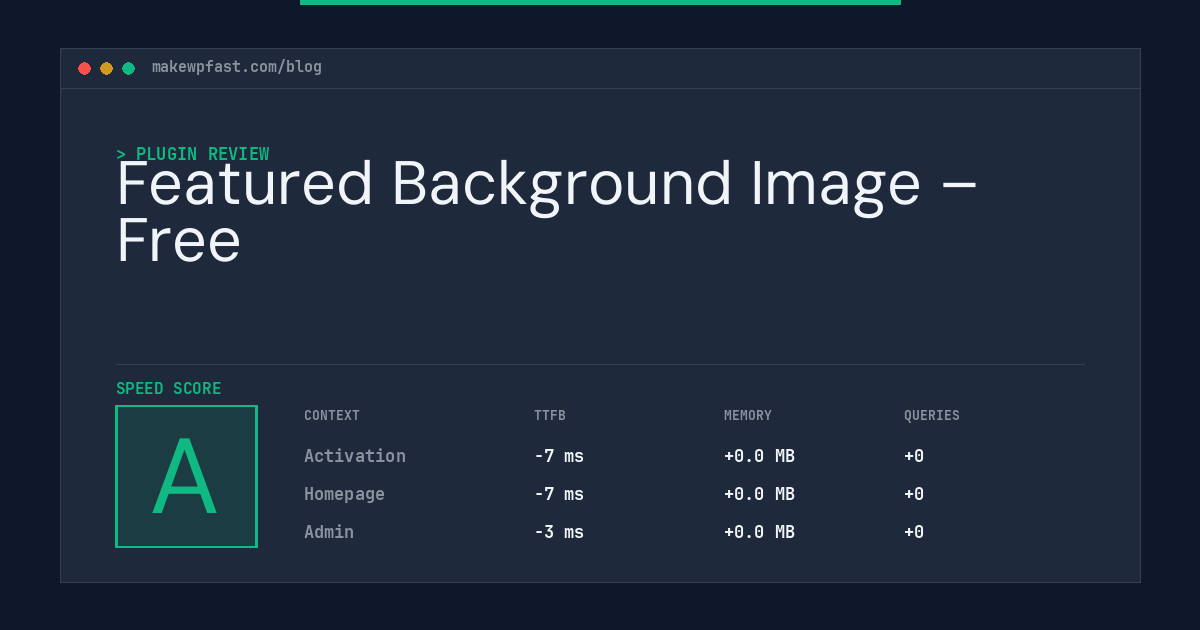Select the Homepage row label
1200x630 pixels.
(x=344, y=494)
